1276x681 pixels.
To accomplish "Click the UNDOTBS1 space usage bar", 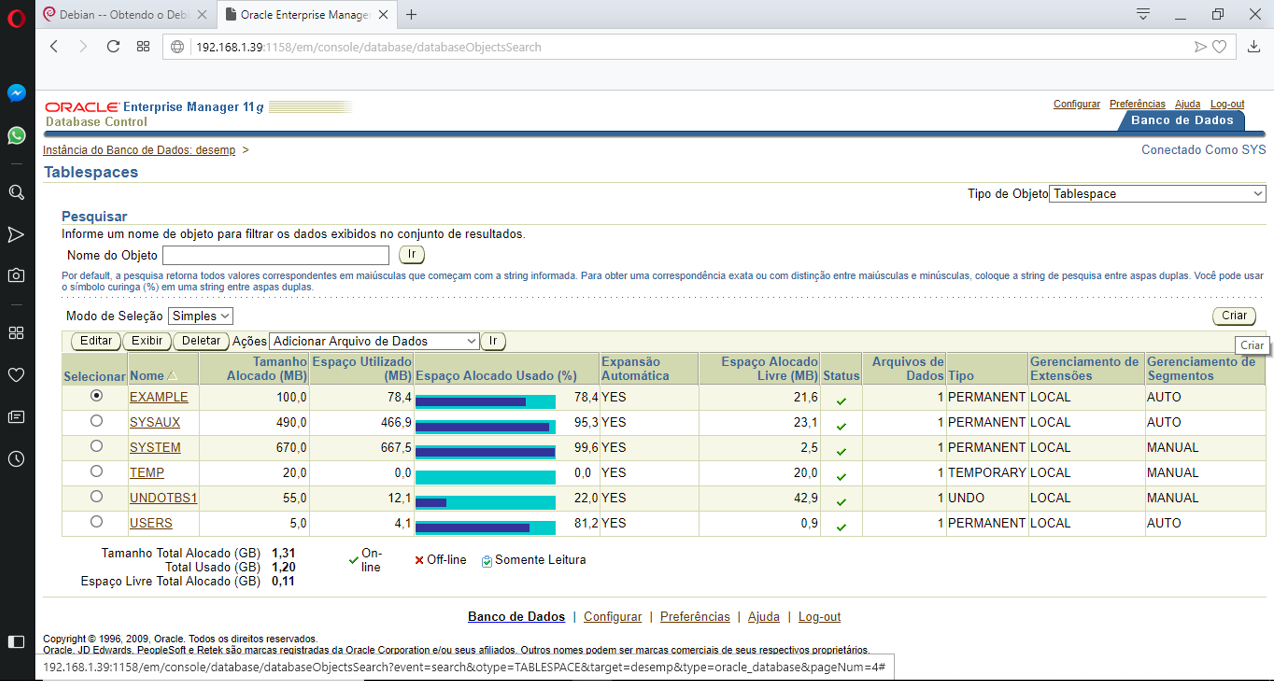I will tap(485, 502).
